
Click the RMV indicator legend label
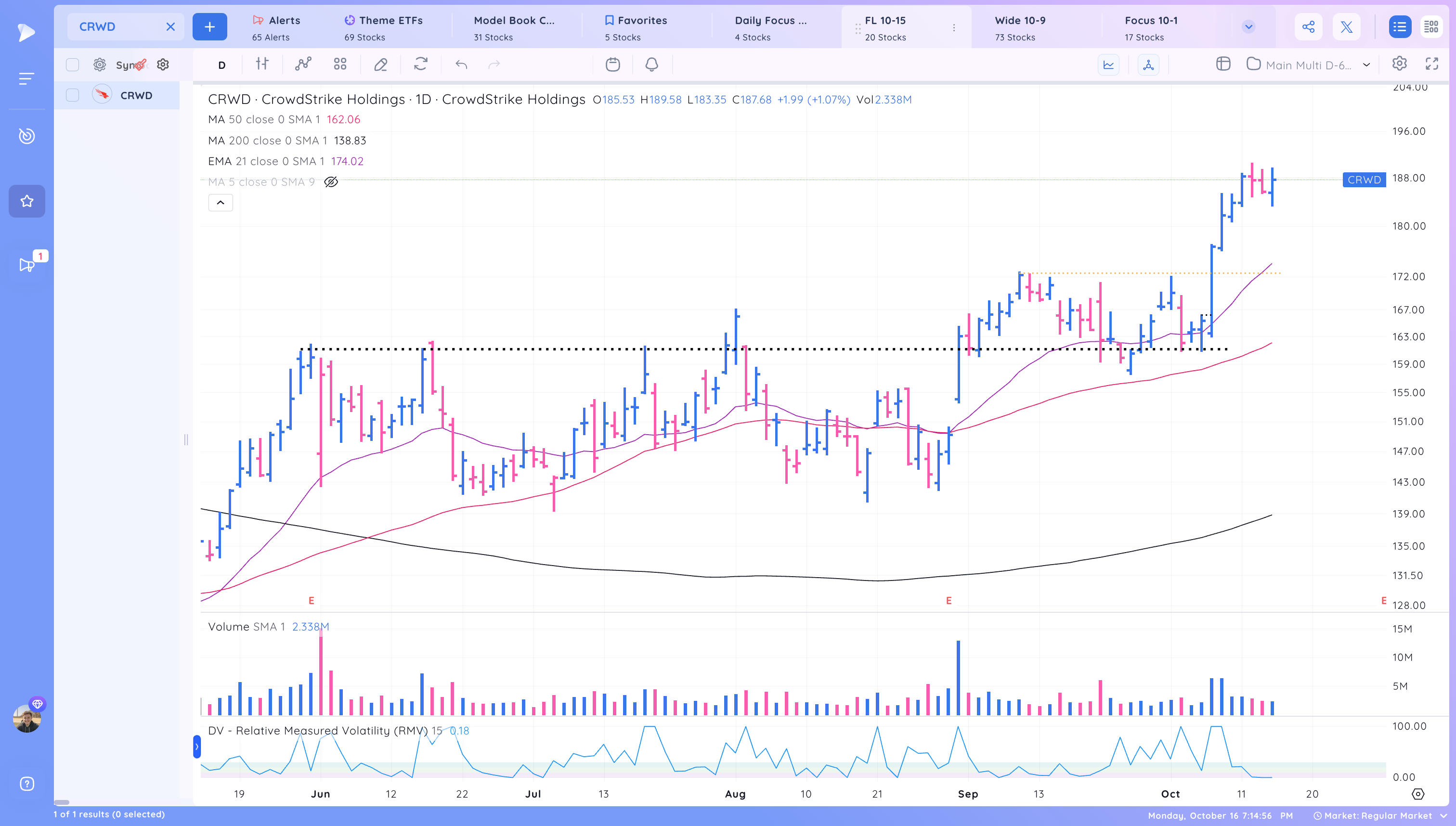[338, 731]
